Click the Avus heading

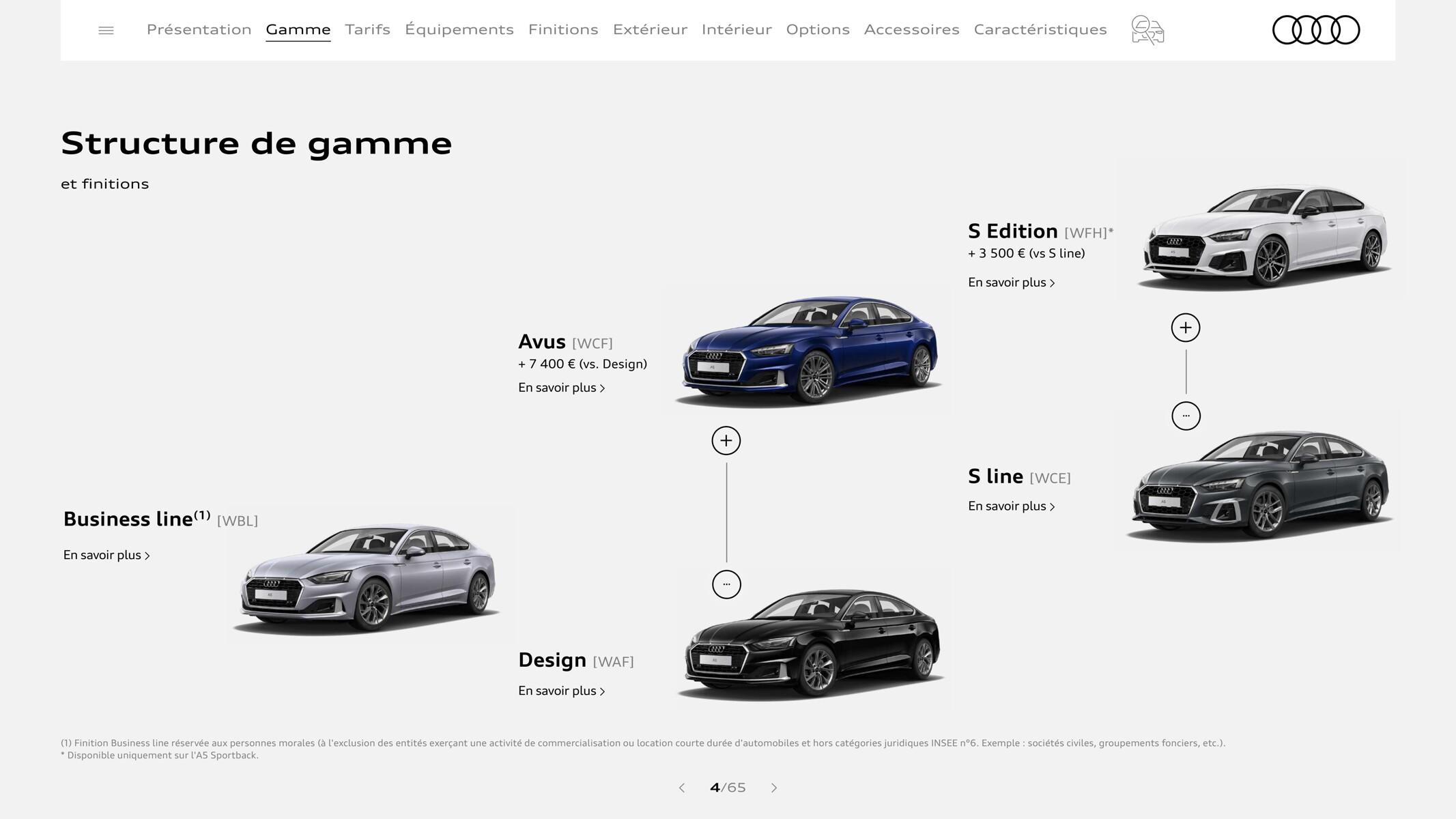point(542,341)
